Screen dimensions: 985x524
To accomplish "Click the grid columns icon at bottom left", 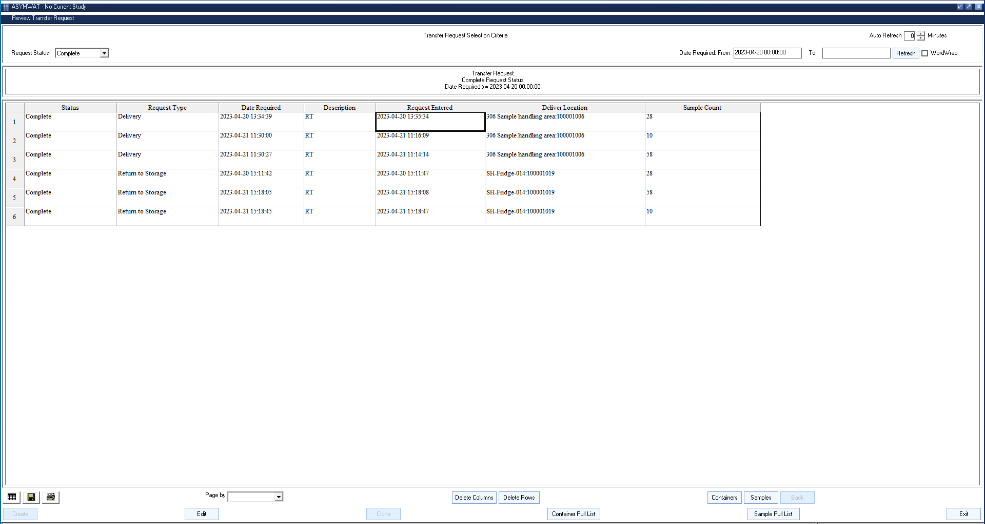I will click(x=12, y=497).
